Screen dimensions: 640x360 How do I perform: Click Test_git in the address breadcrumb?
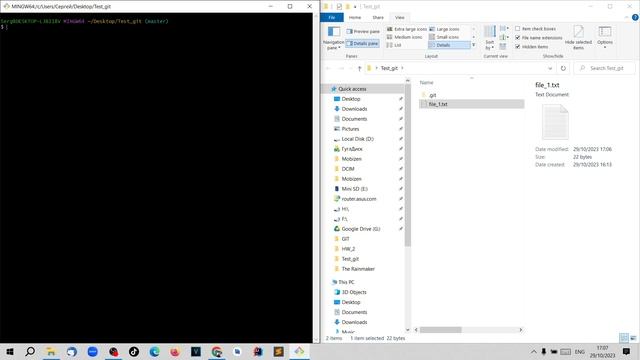389,68
